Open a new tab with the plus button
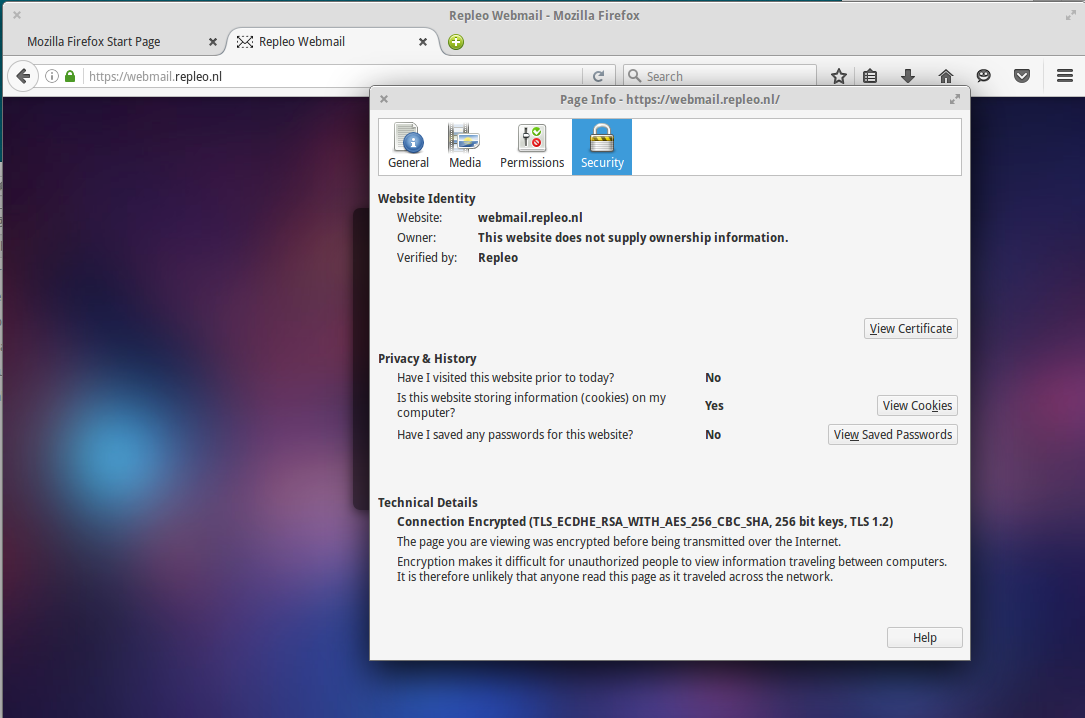Image resolution: width=1085 pixels, height=718 pixels. [456, 42]
